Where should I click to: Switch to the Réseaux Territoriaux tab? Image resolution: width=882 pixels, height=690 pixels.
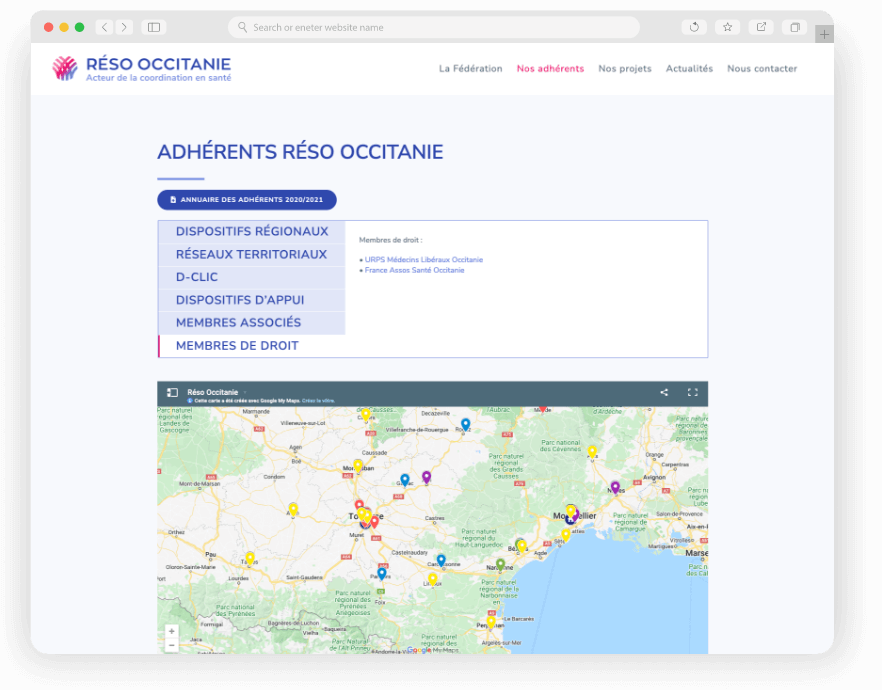click(x=252, y=255)
